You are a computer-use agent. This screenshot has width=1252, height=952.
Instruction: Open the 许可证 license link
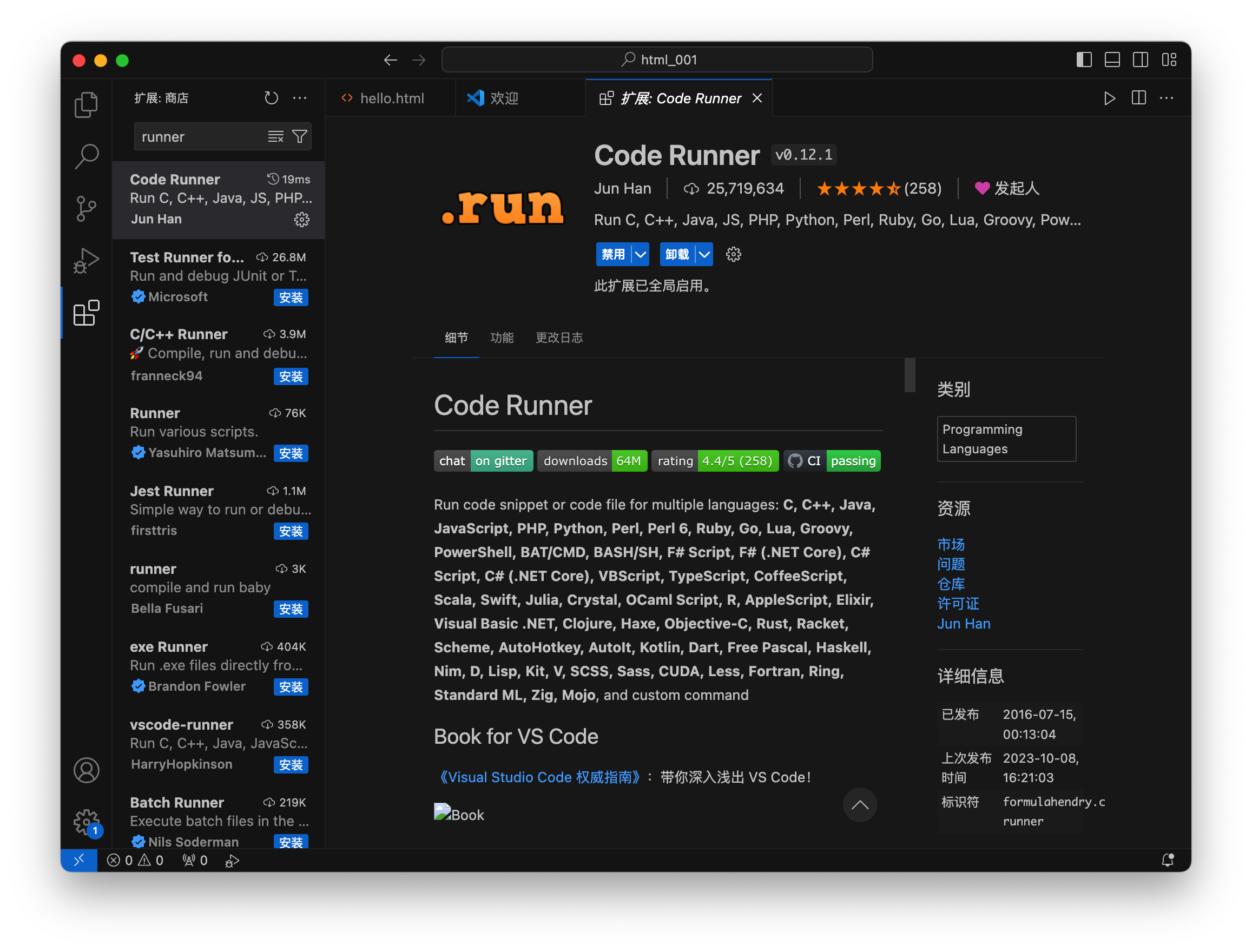(958, 604)
